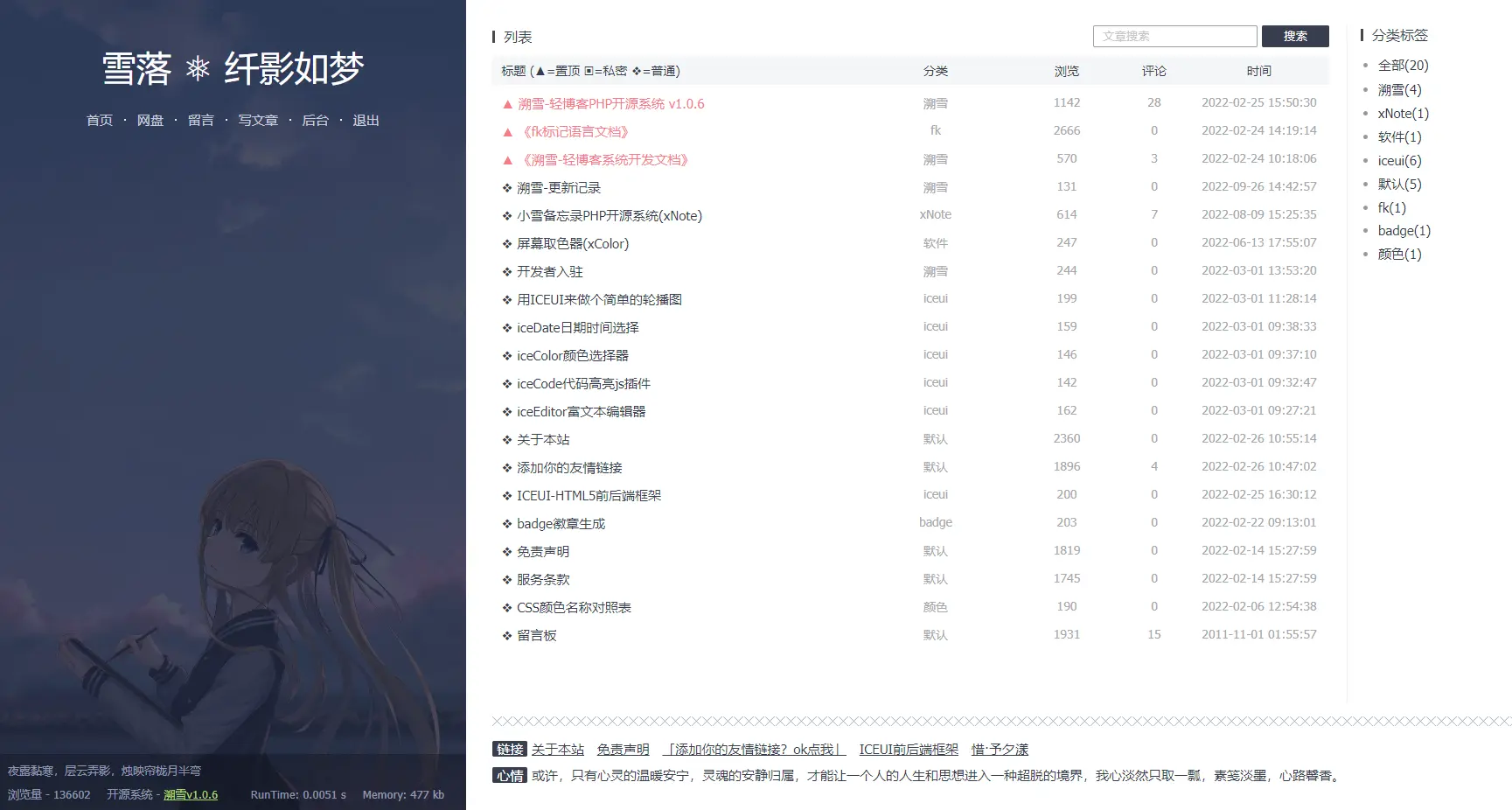Open iceCode代码高亮js插件 article
1512x810 pixels.
[583, 384]
